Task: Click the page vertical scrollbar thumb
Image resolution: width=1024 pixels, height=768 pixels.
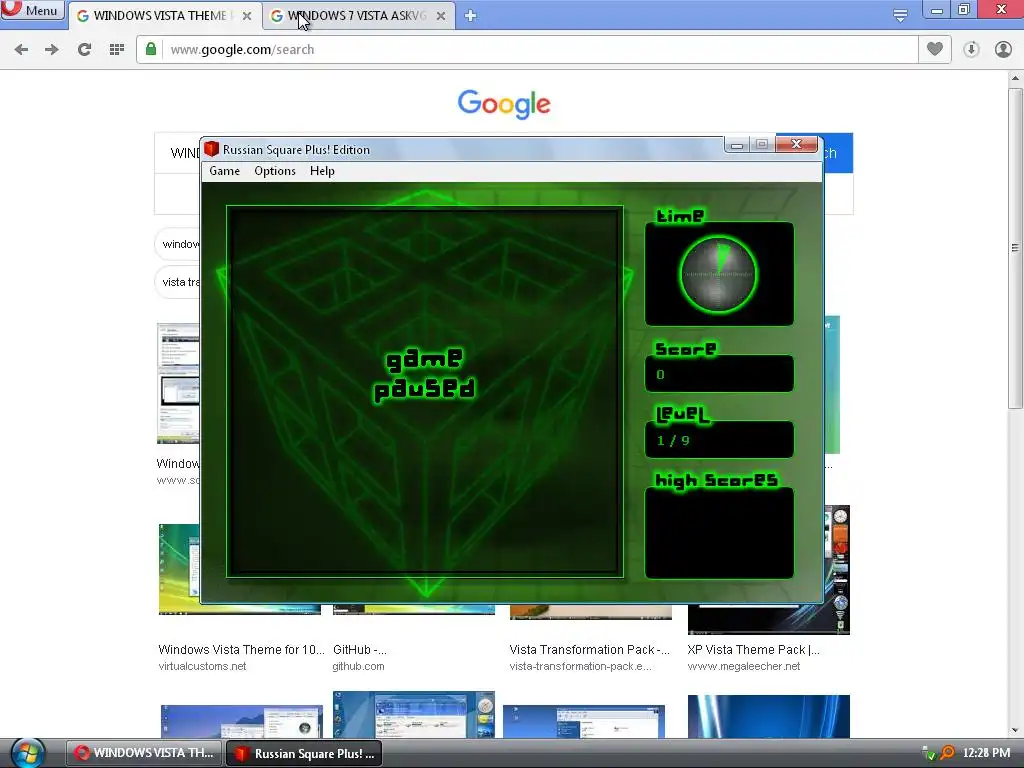Action: tap(1015, 248)
